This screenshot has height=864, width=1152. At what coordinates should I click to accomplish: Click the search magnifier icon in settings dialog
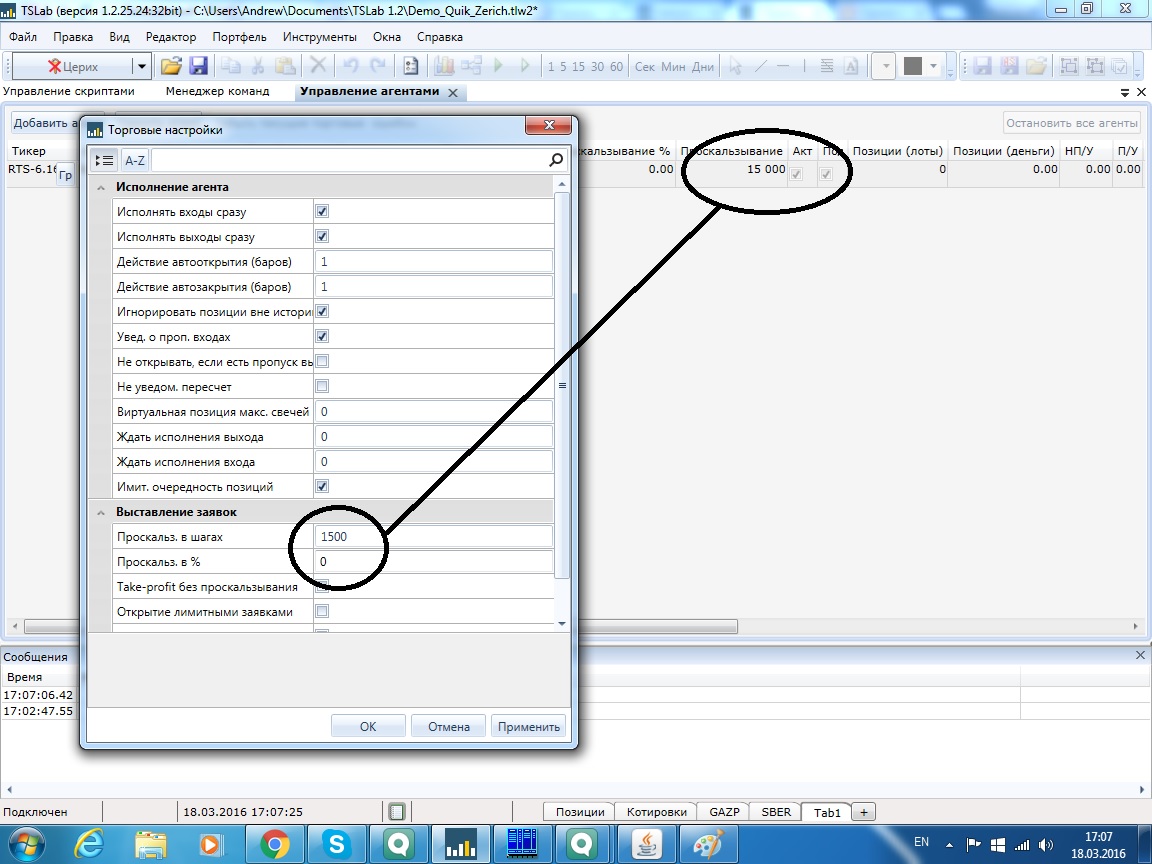[x=556, y=160]
